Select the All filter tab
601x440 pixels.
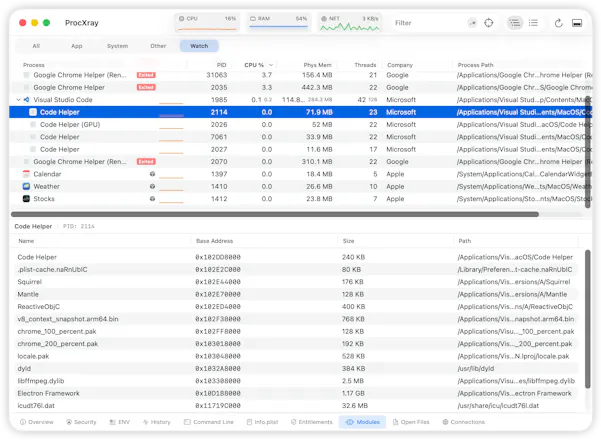tap(36, 46)
